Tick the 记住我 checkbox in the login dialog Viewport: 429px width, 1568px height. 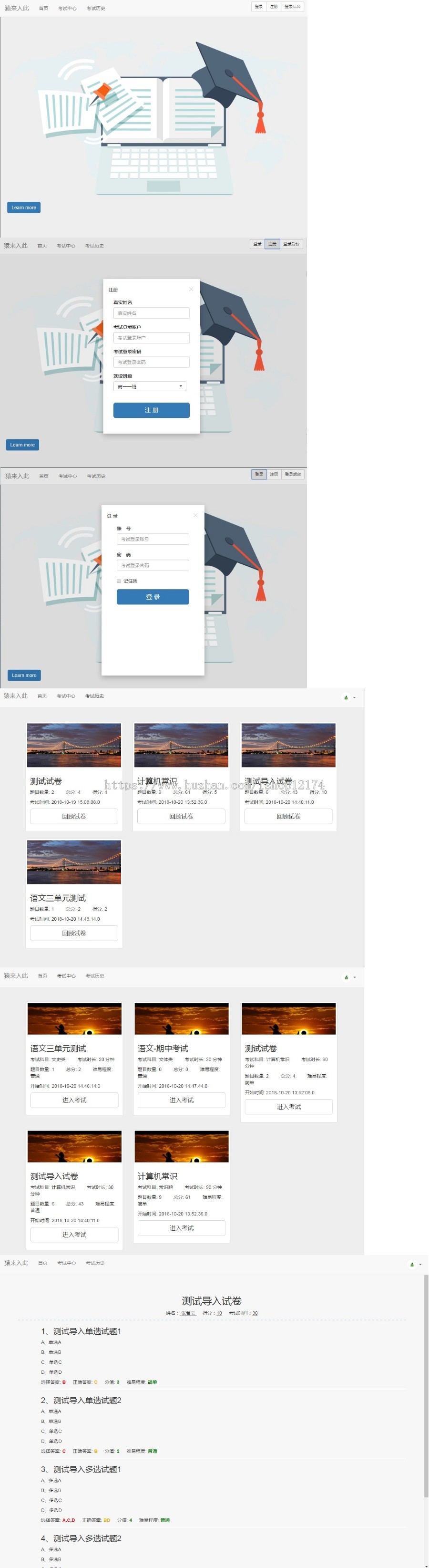(119, 581)
